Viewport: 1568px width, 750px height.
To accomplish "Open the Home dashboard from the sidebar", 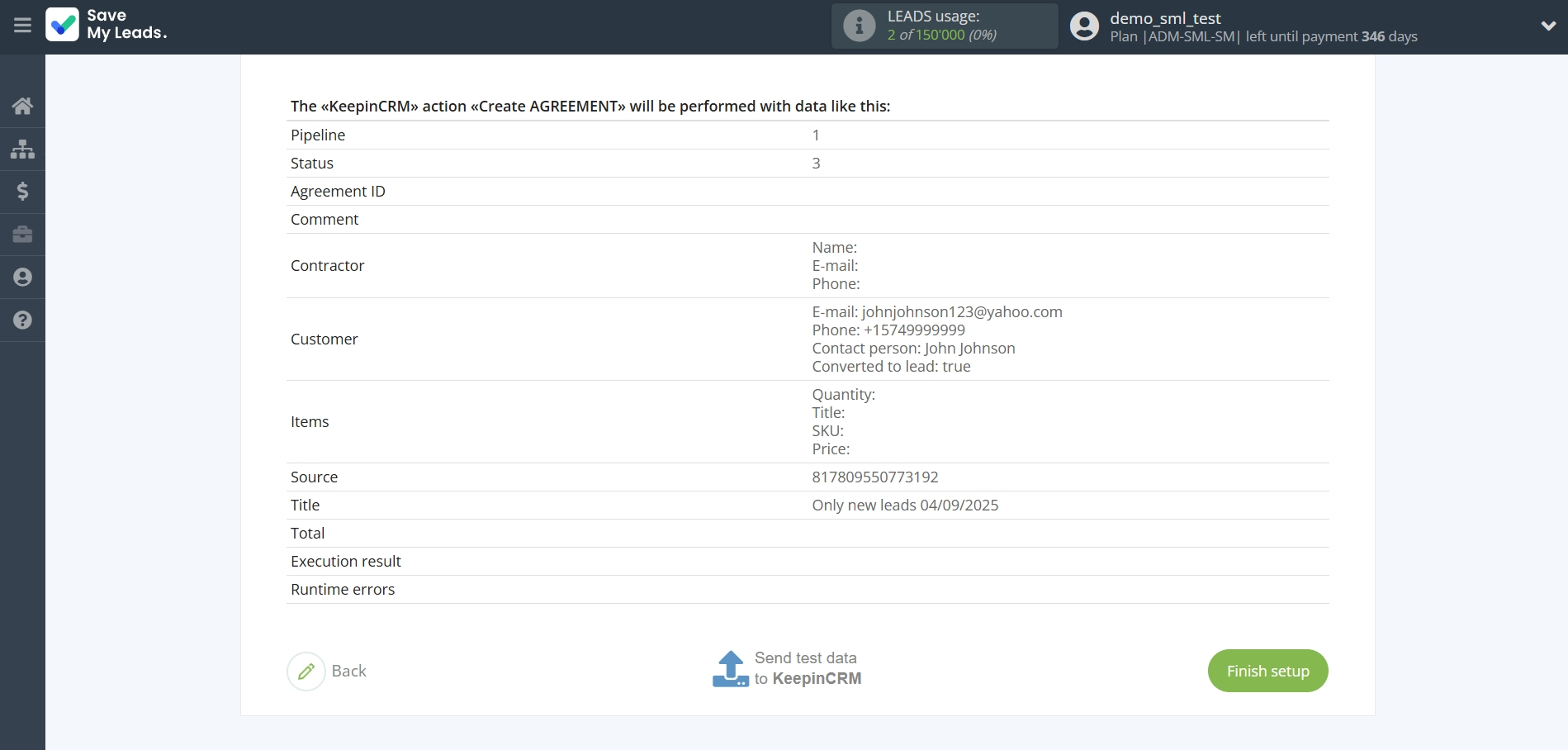I will [22, 106].
